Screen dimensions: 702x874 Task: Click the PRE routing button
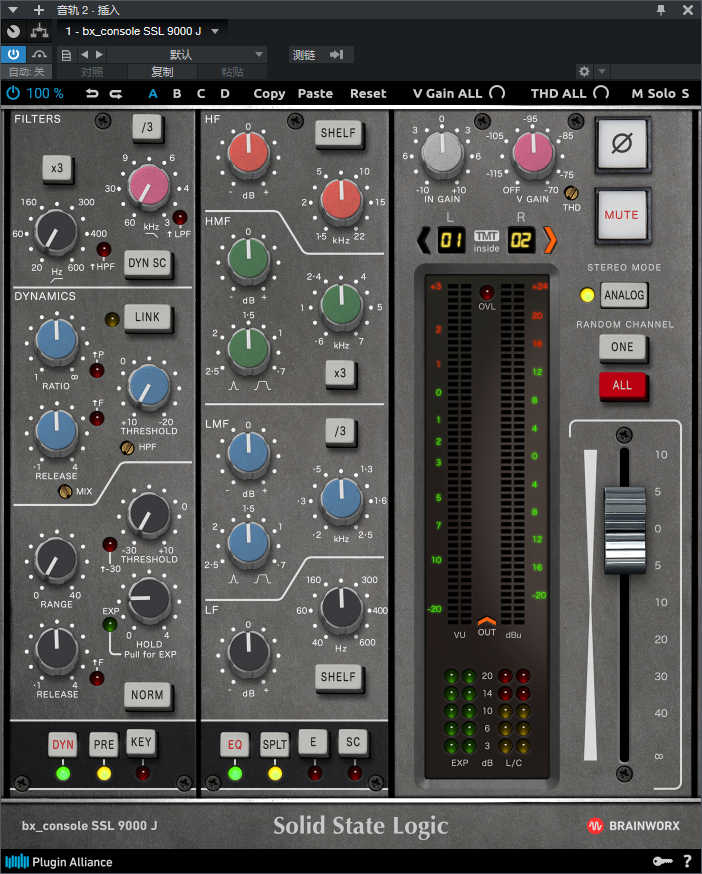104,744
